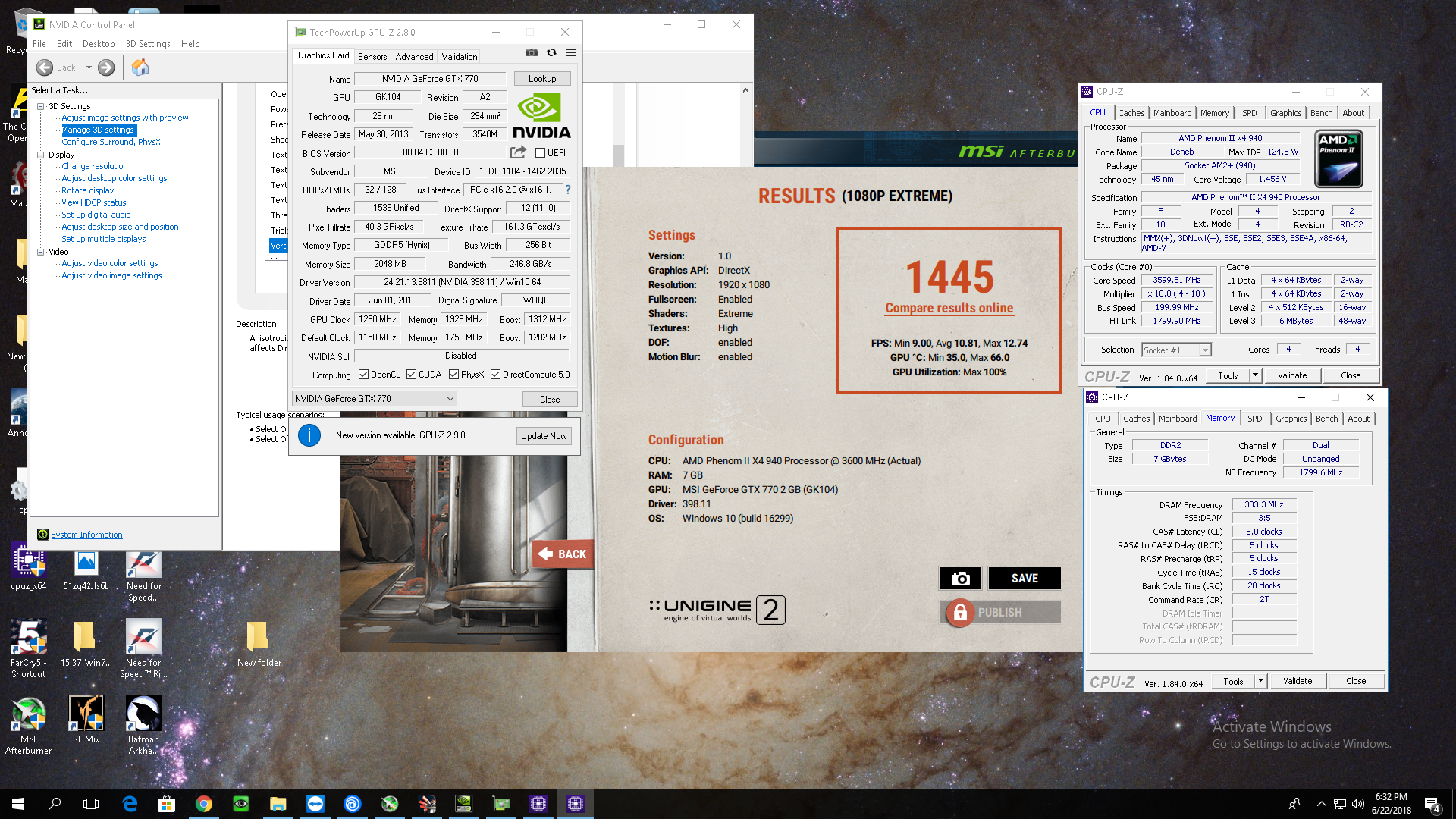
Task: Open the Help menu in NVIDIA Control Panel
Action: (x=190, y=44)
